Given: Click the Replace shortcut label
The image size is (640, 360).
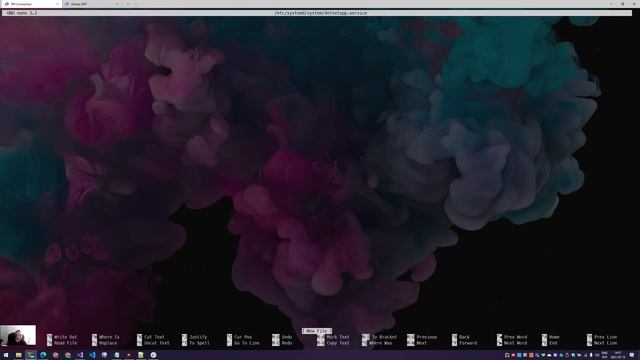Looking at the screenshot, I should pos(108,343).
